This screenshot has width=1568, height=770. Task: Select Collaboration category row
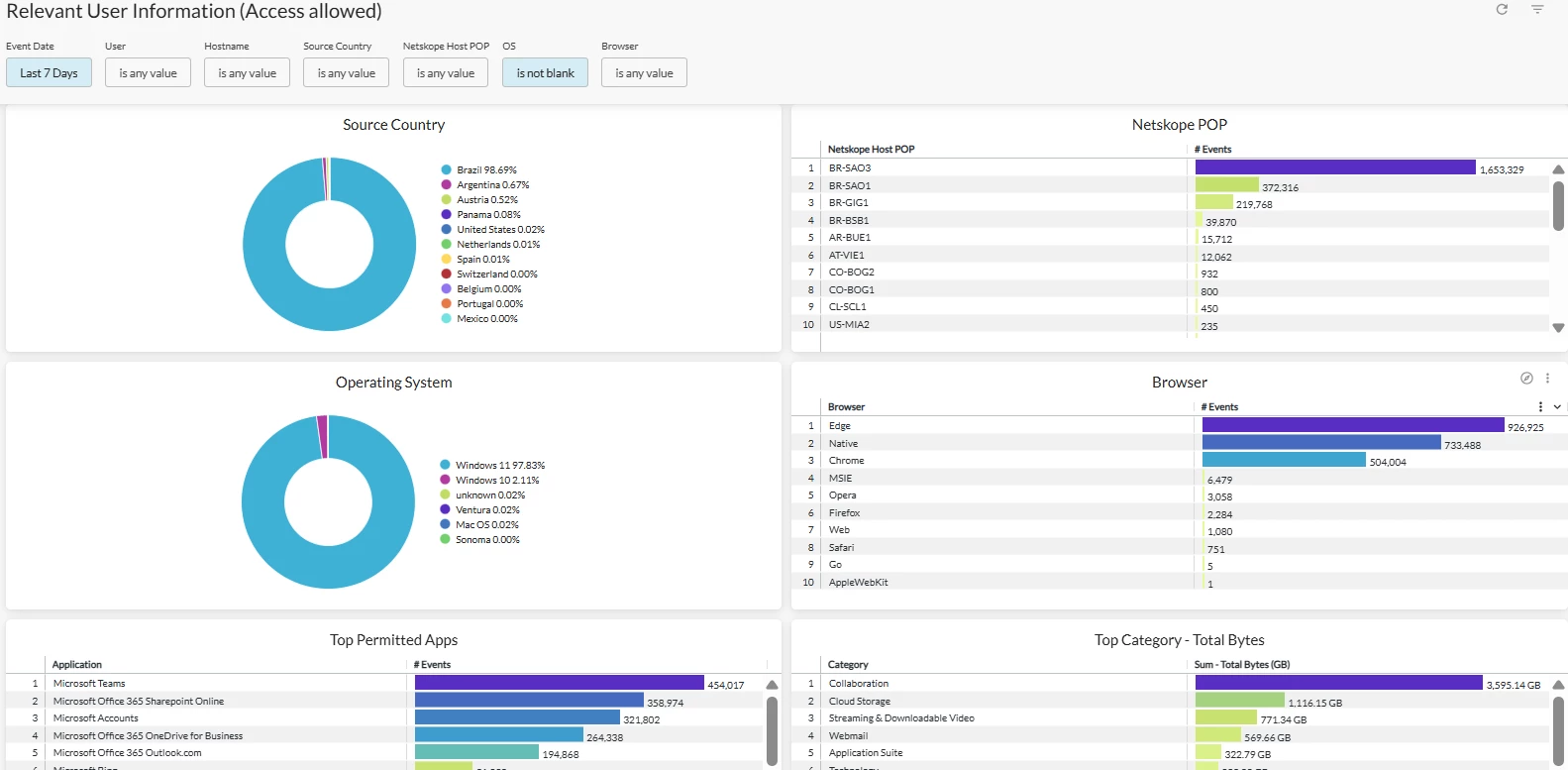click(1171, 683)
